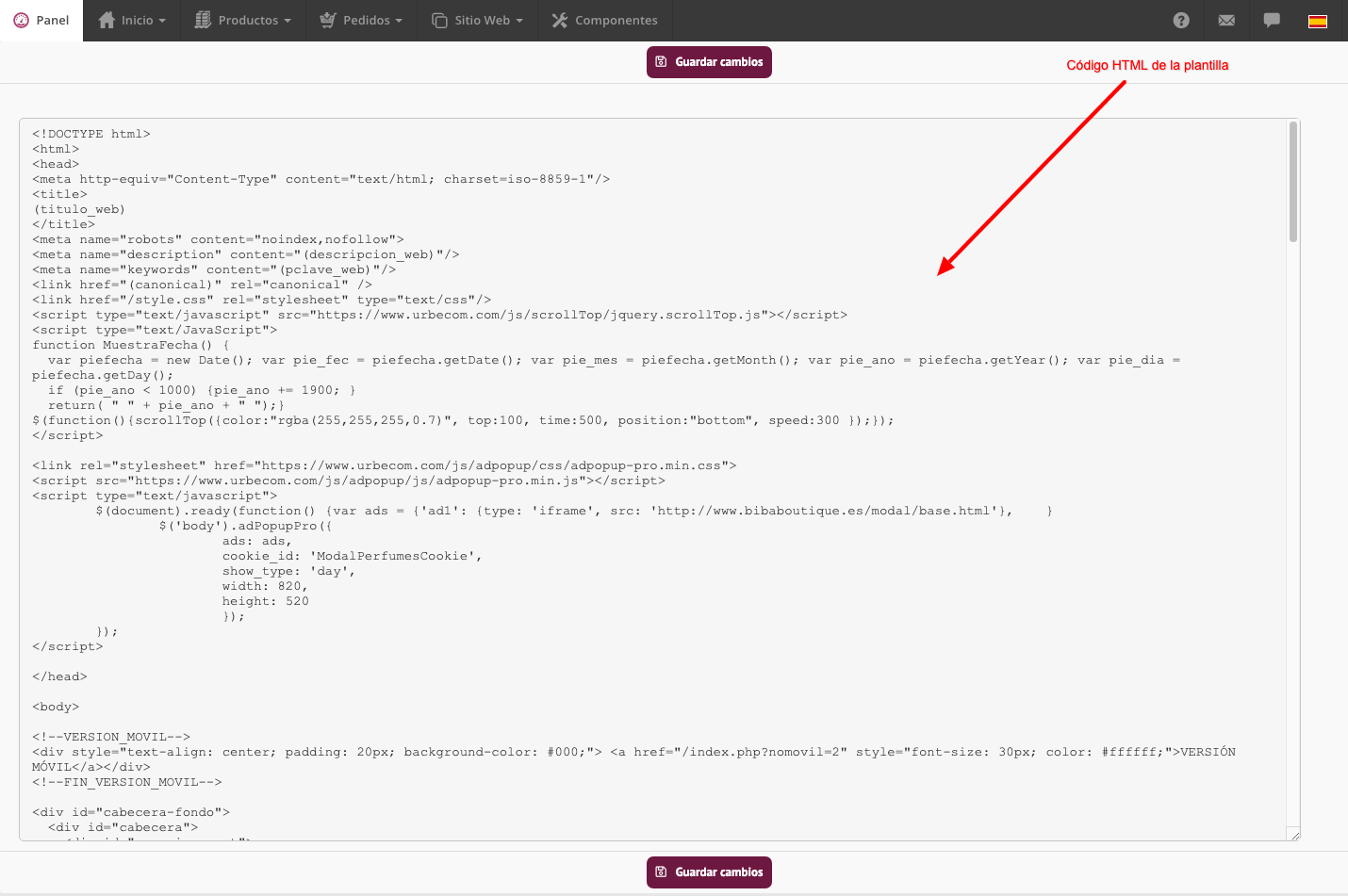Click the '<head>' opening tag line
Screen dimensions: 1348x896
pos(56,164)
